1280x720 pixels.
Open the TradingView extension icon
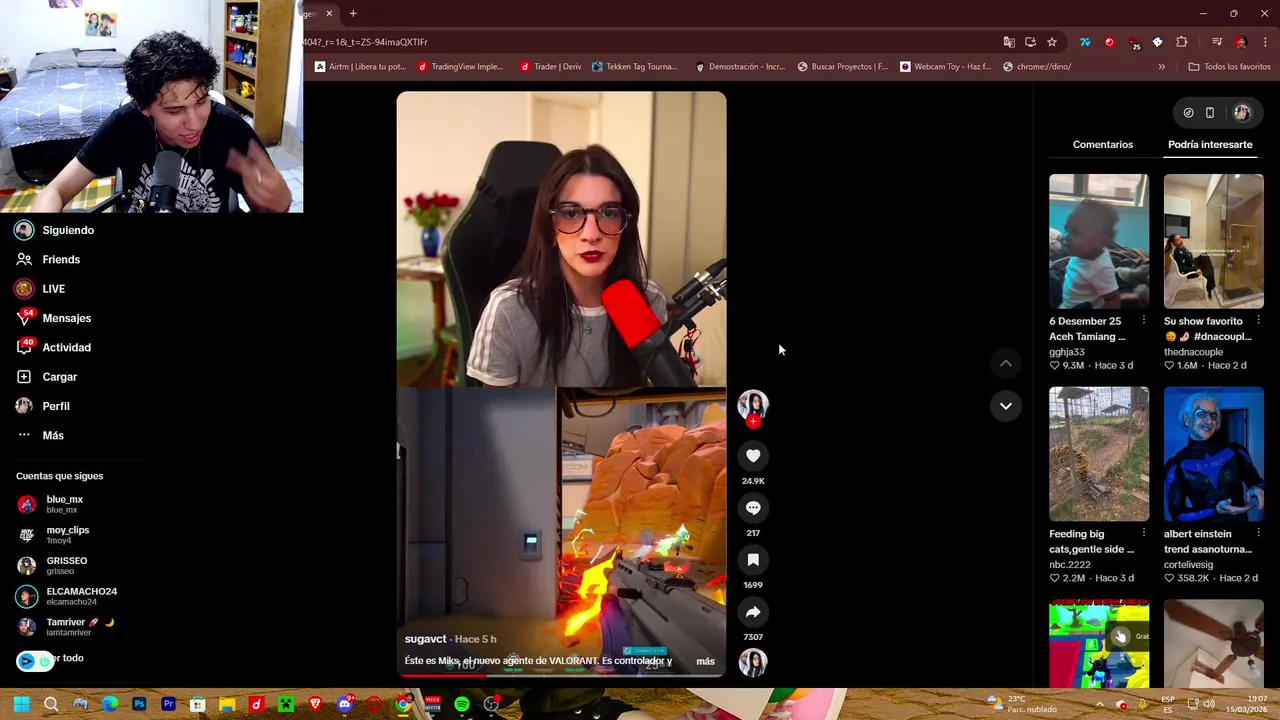pyautogui.click(x=1085, y=42)
